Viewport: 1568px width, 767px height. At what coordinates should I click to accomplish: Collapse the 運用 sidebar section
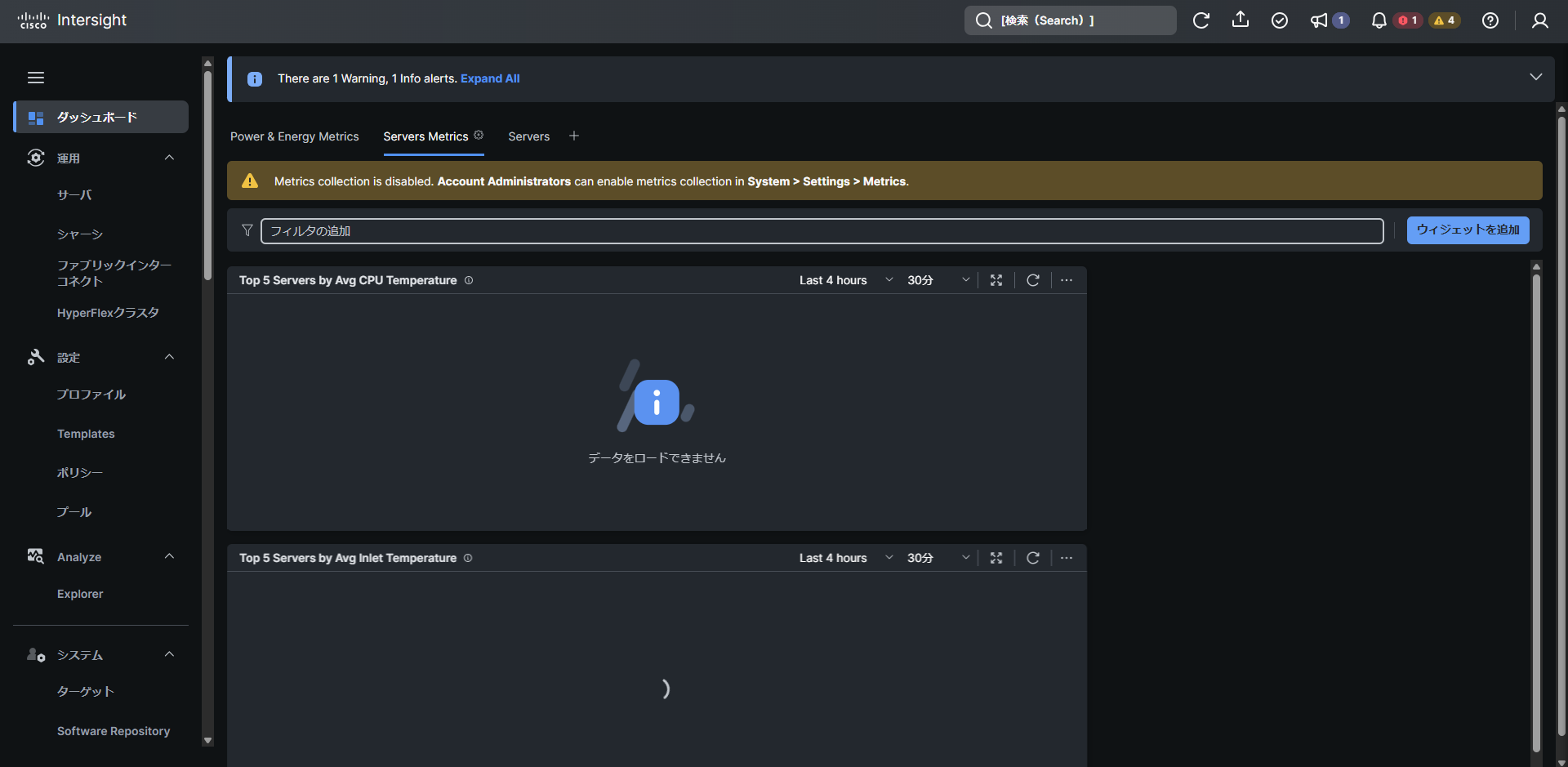169,158
